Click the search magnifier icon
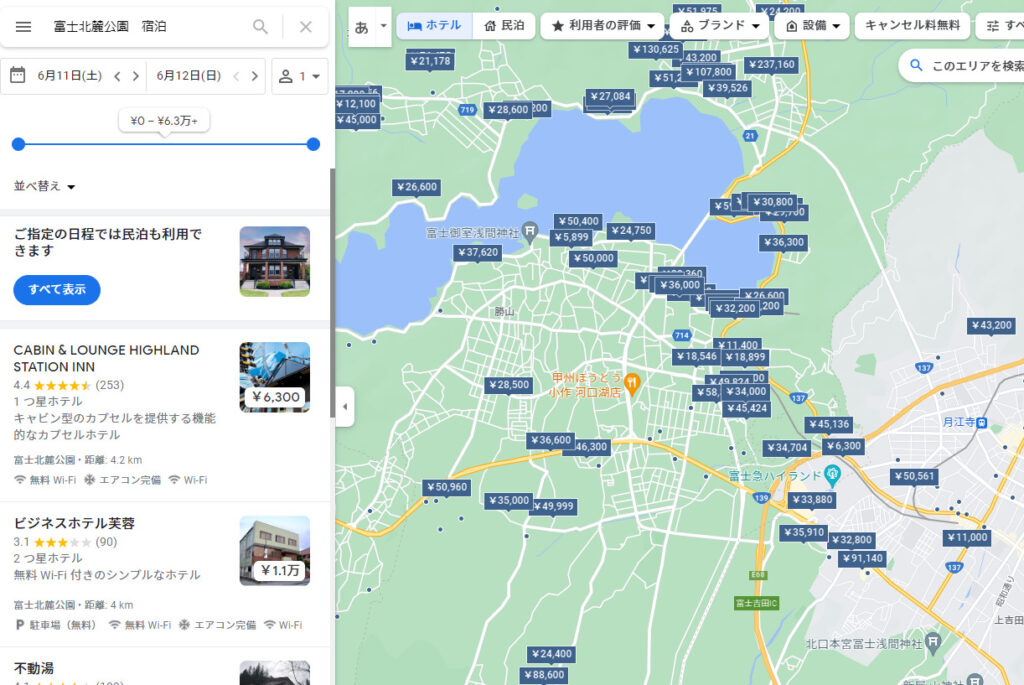The image size is (1024, 685). tap(260, 27)
